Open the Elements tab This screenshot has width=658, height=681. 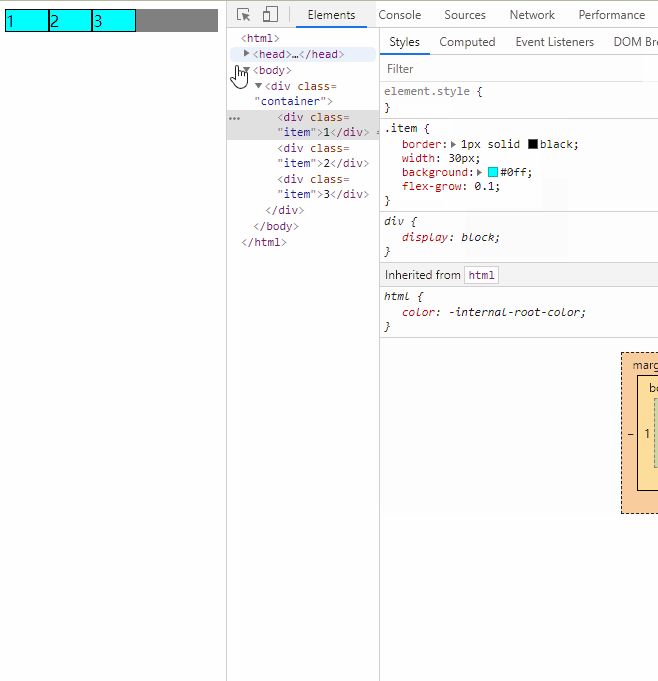click(x=331, y=15)
